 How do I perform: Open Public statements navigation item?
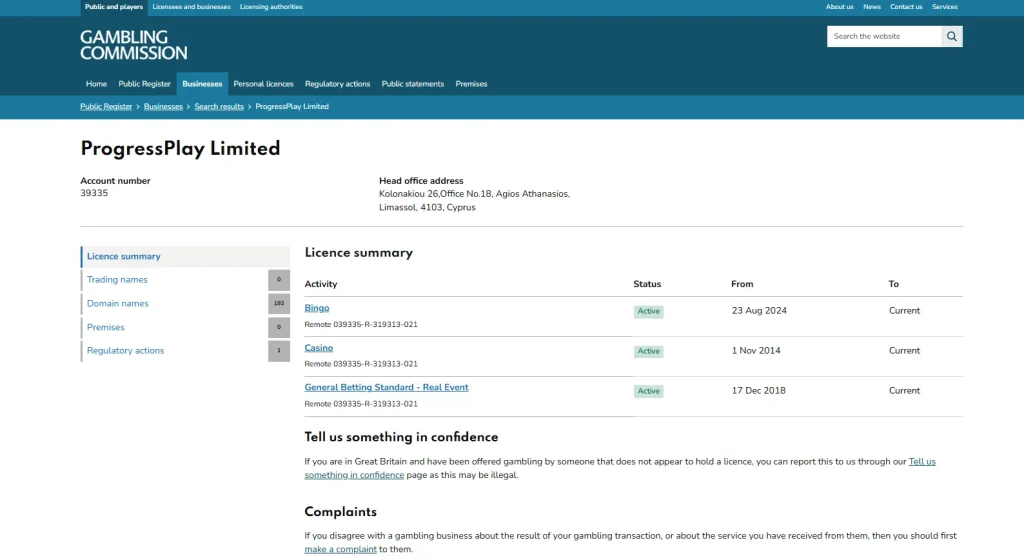[x=413, y=84]
